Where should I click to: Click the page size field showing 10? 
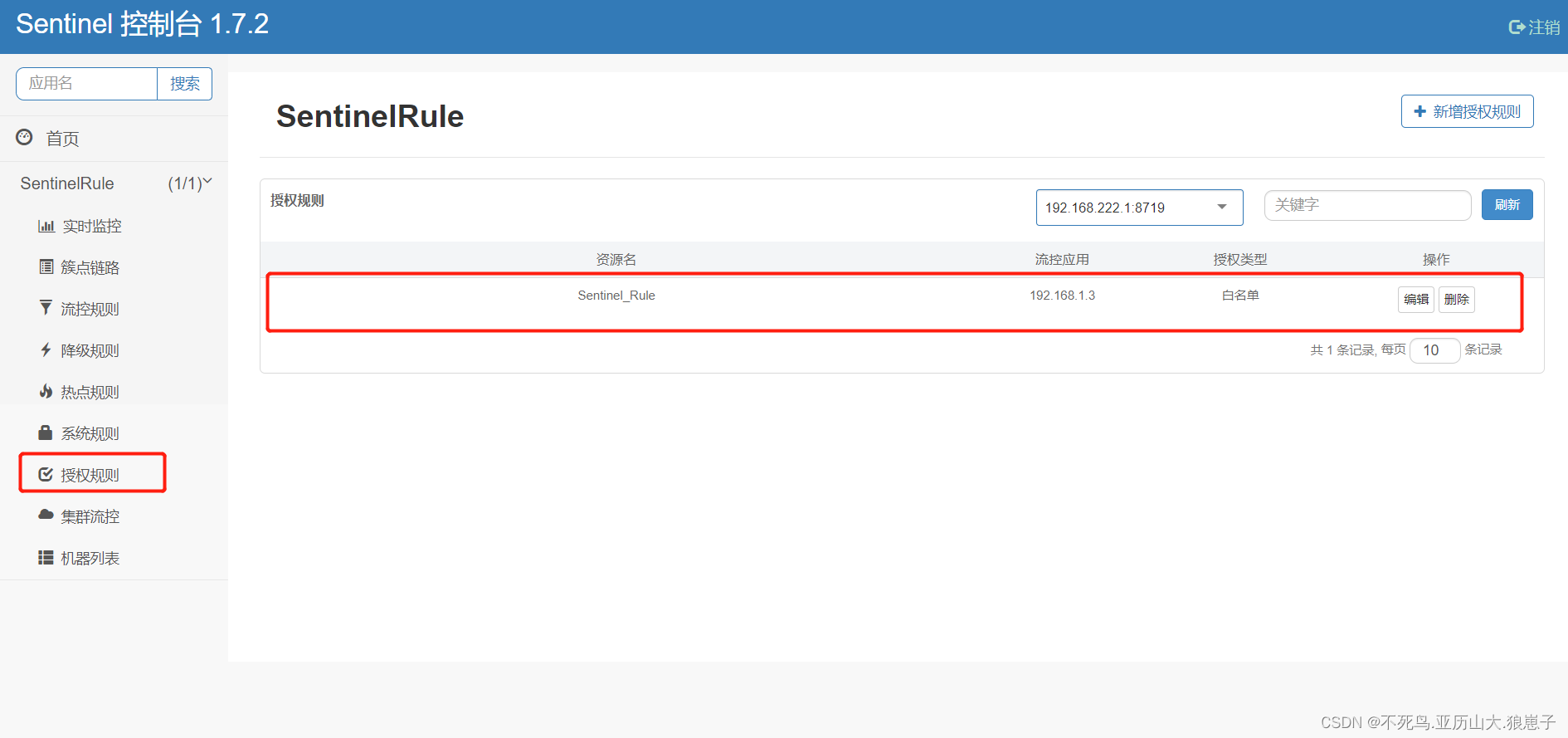pos(1434,350)
